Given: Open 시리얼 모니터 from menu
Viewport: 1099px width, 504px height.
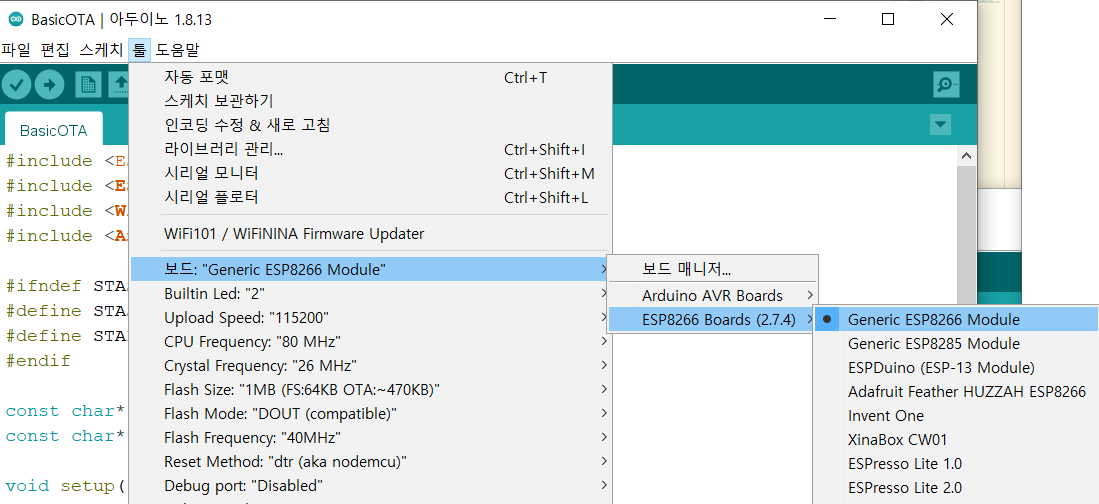Looking at the screenshot, I should pyautogui.click(x=371, y=173).
